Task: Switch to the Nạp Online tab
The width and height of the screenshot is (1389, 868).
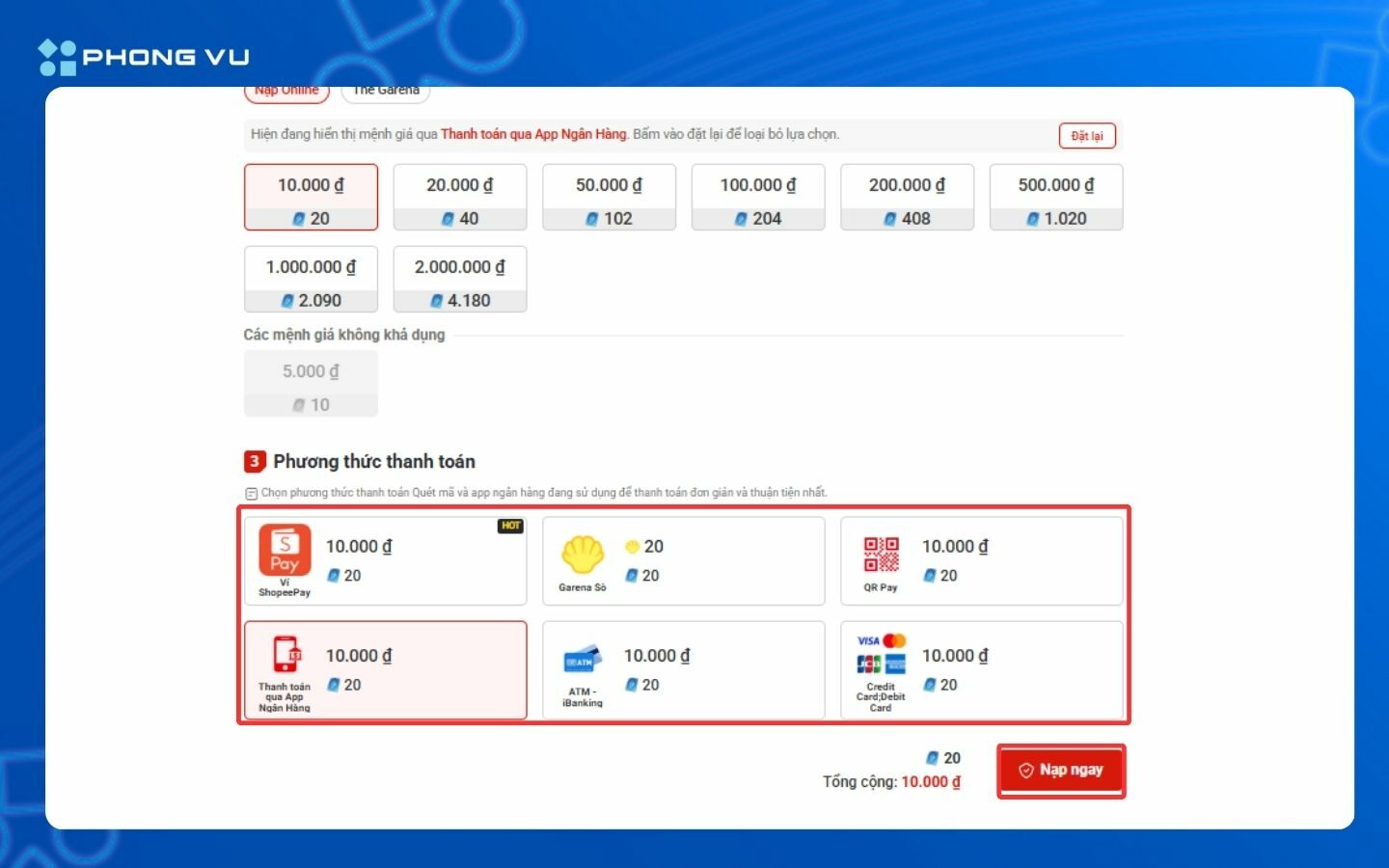Action: pos(286,92)
